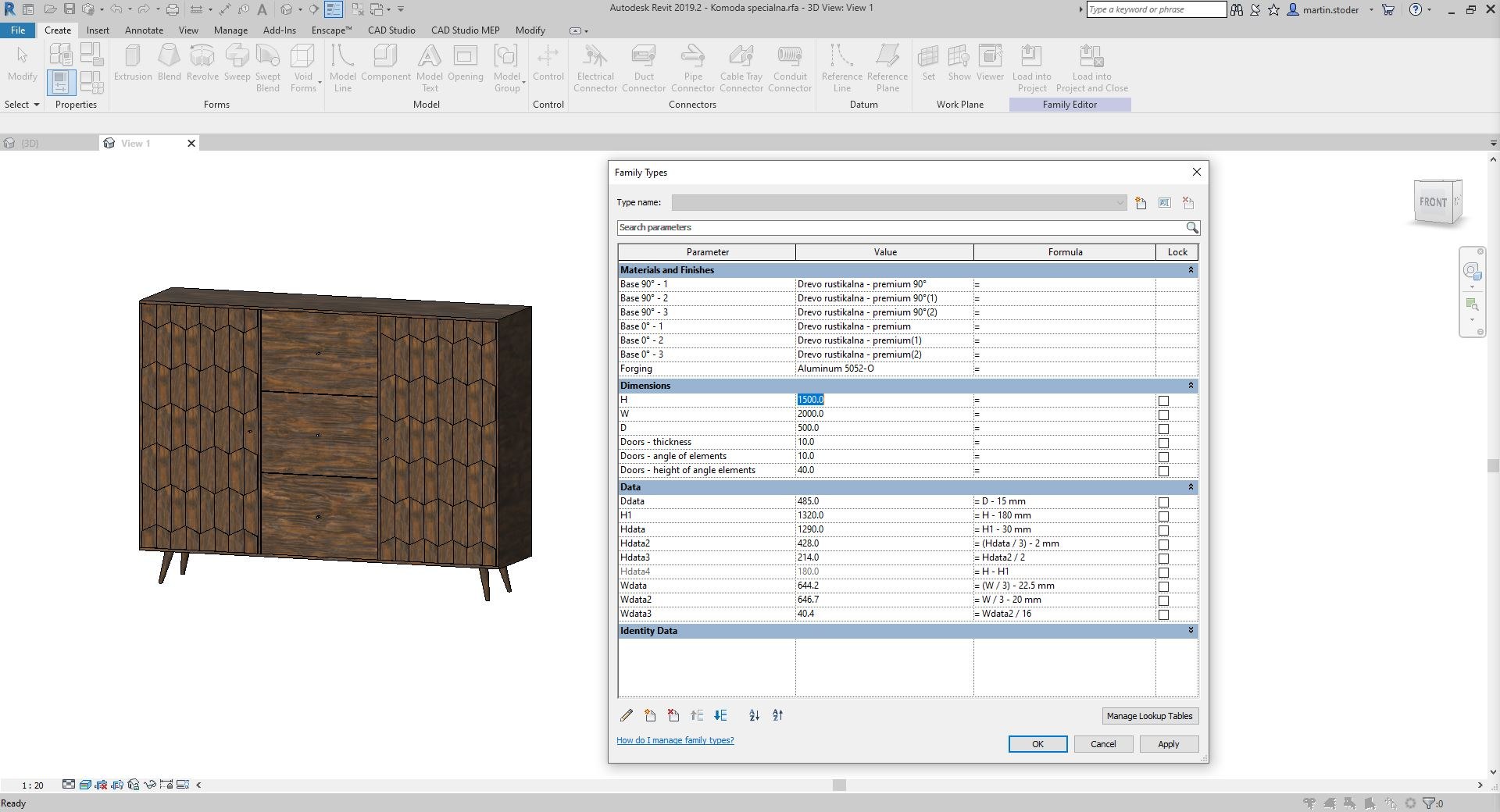Click OK in Family Types dialog

point(1037,744)
